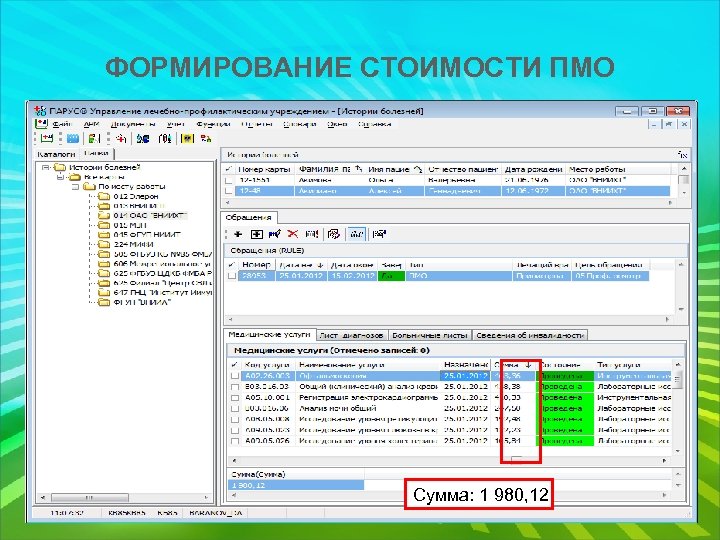This screenshot has height=540, width=720.
Task: Click the last icon in Обращения toolbar
Action: coord(379,234)
